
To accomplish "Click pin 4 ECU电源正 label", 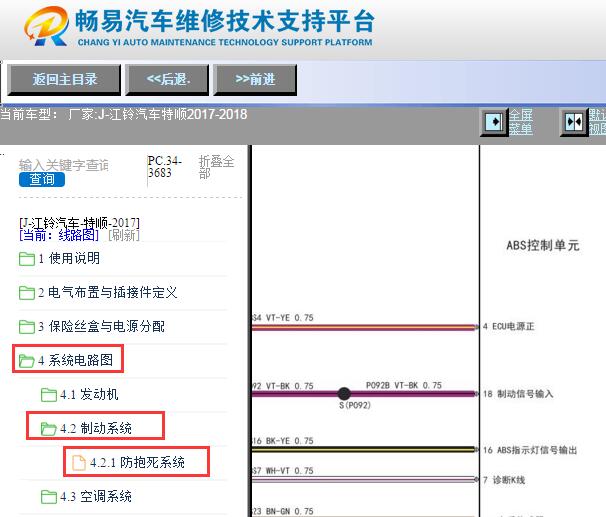I will click(509, 327).
